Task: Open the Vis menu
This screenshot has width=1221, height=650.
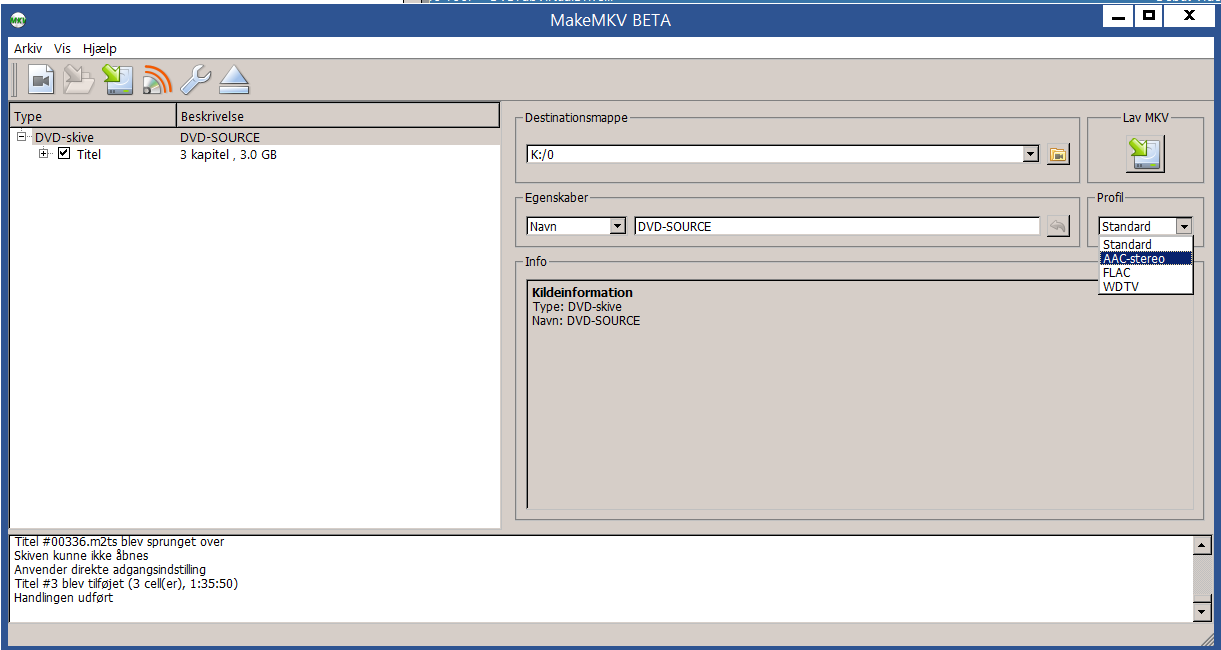Action: tap(63, 48)
